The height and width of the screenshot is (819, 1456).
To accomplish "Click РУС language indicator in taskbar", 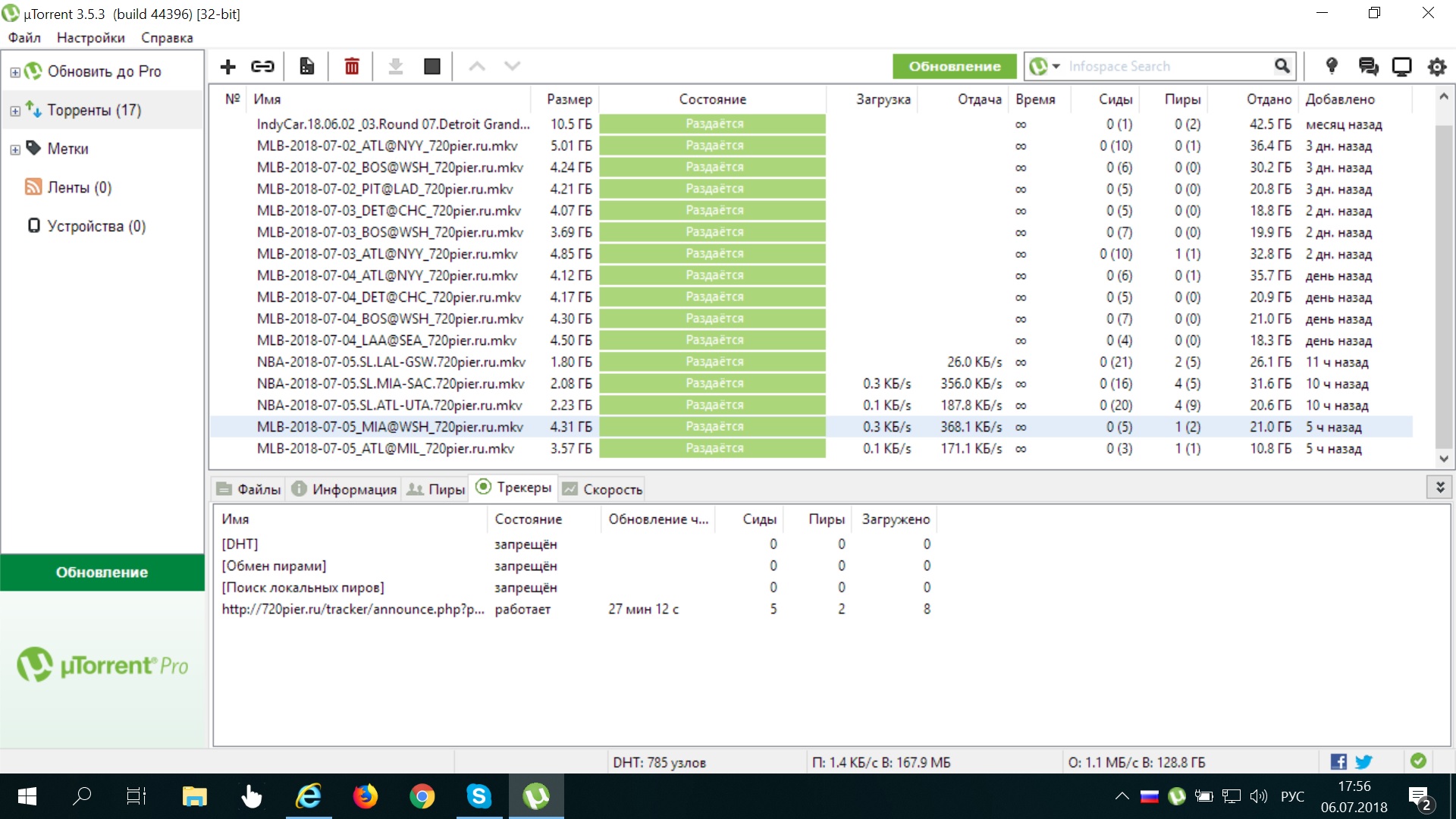I will click(x=1292, y=796).
